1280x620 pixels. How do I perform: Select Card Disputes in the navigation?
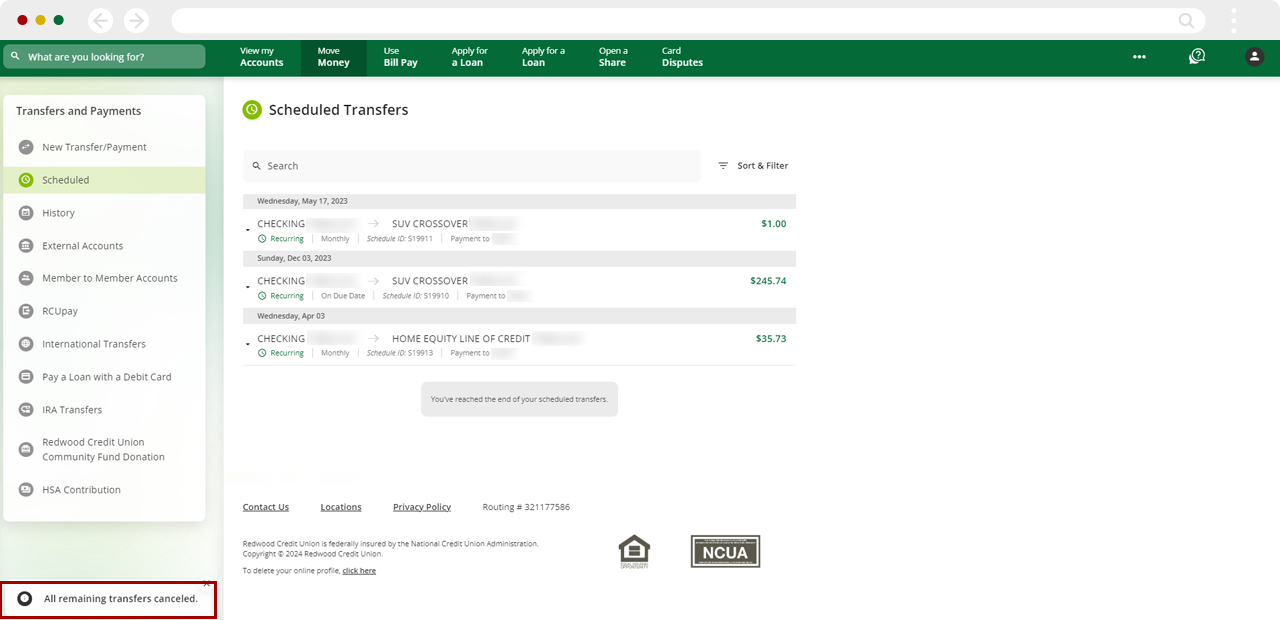click(x=681, y=56)
